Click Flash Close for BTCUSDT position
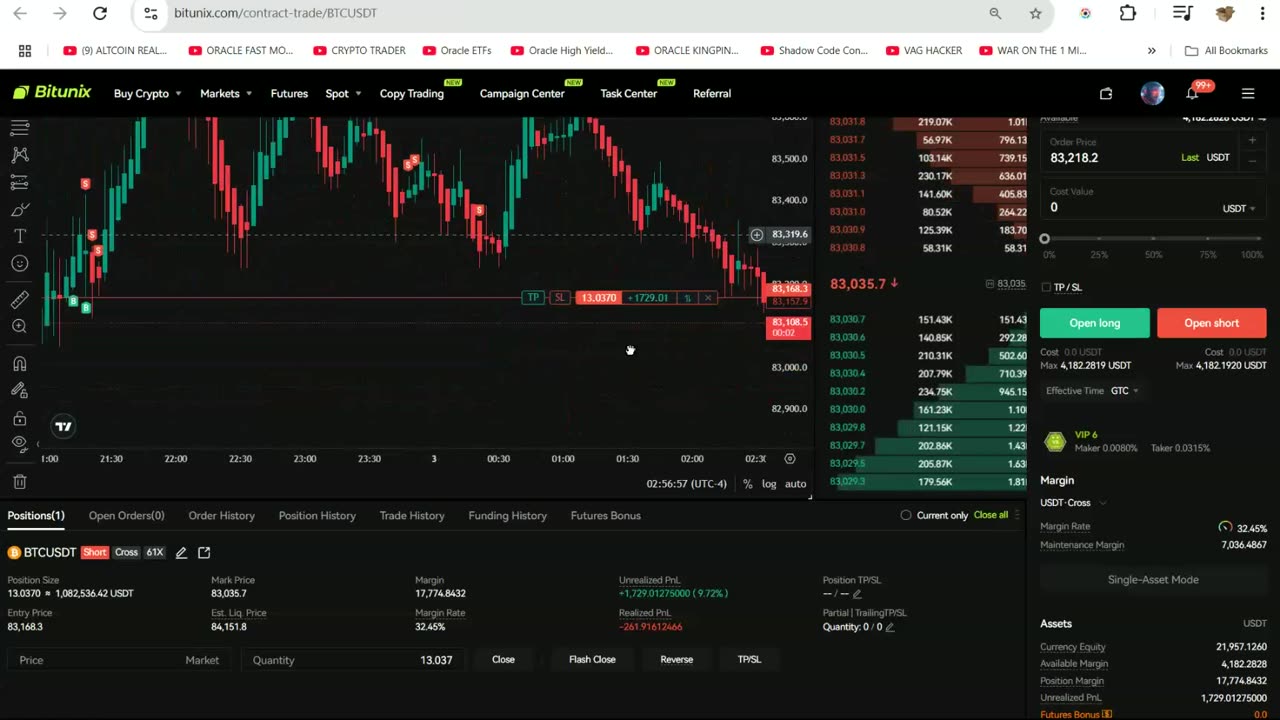This screenshot has height=720, width=1280. tap(592, 659)
